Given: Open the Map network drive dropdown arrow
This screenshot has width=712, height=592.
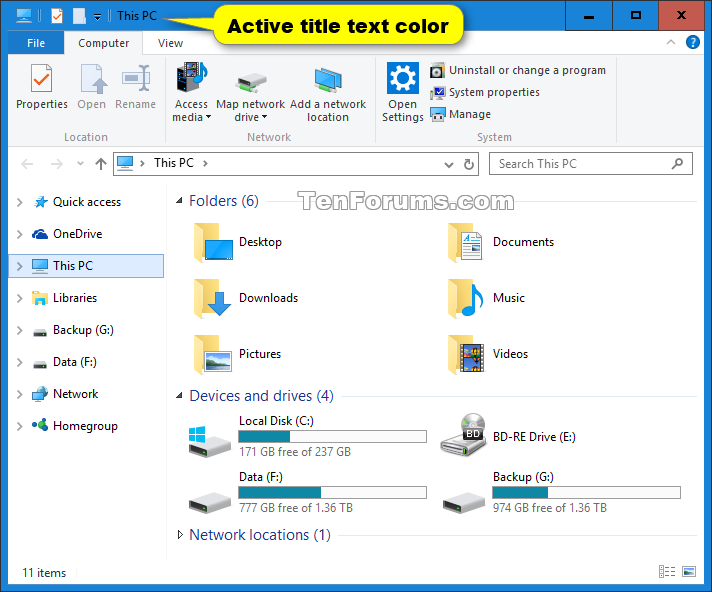Looking at the screenshot, I should pos(264,117).
